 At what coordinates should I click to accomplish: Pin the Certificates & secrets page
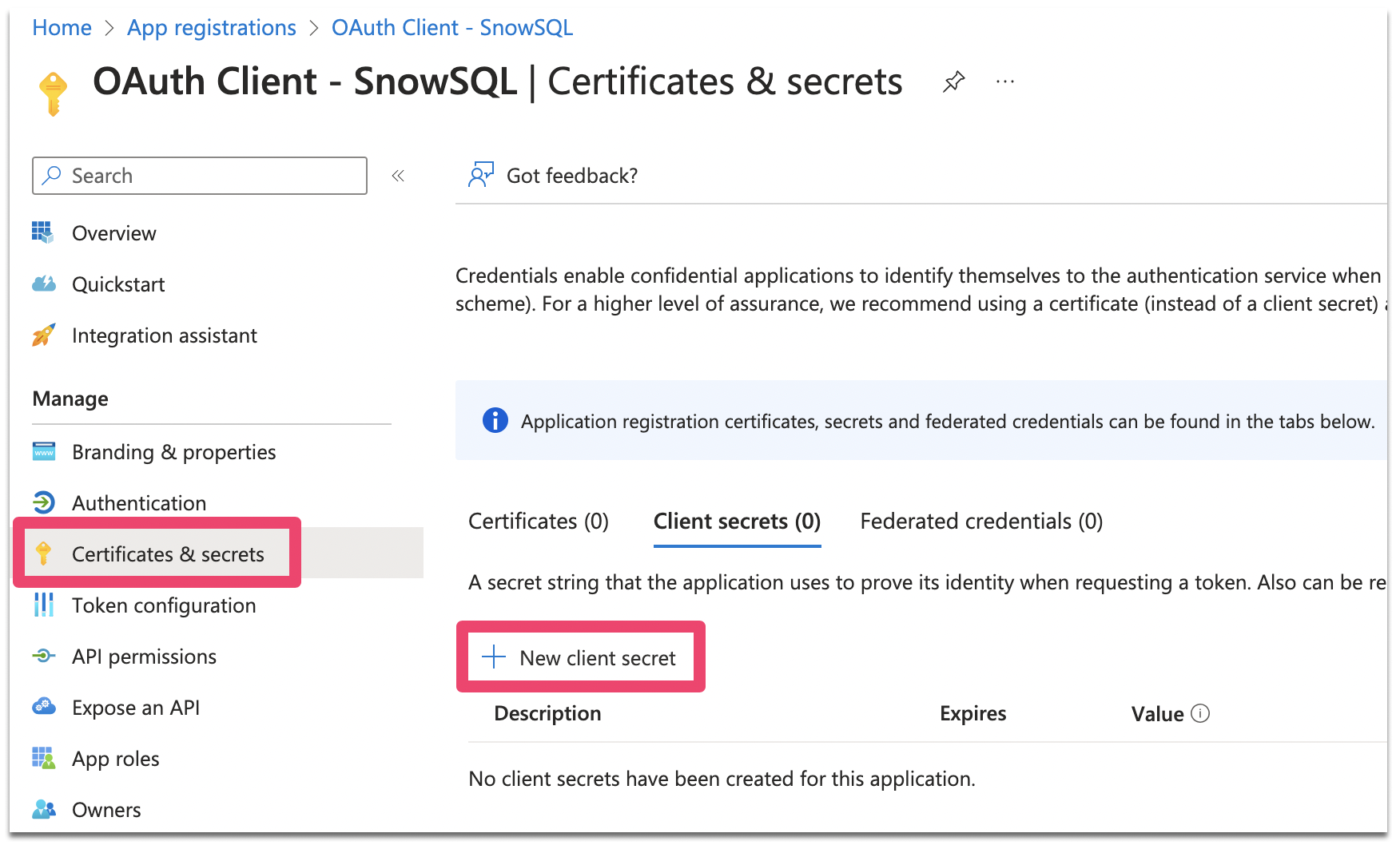(x=953, y=81)
